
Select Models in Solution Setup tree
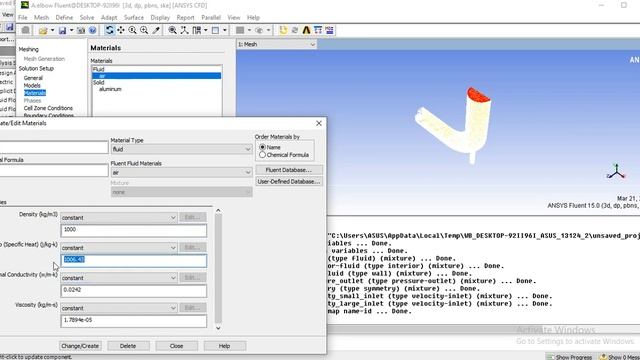(x=32, y=85)
